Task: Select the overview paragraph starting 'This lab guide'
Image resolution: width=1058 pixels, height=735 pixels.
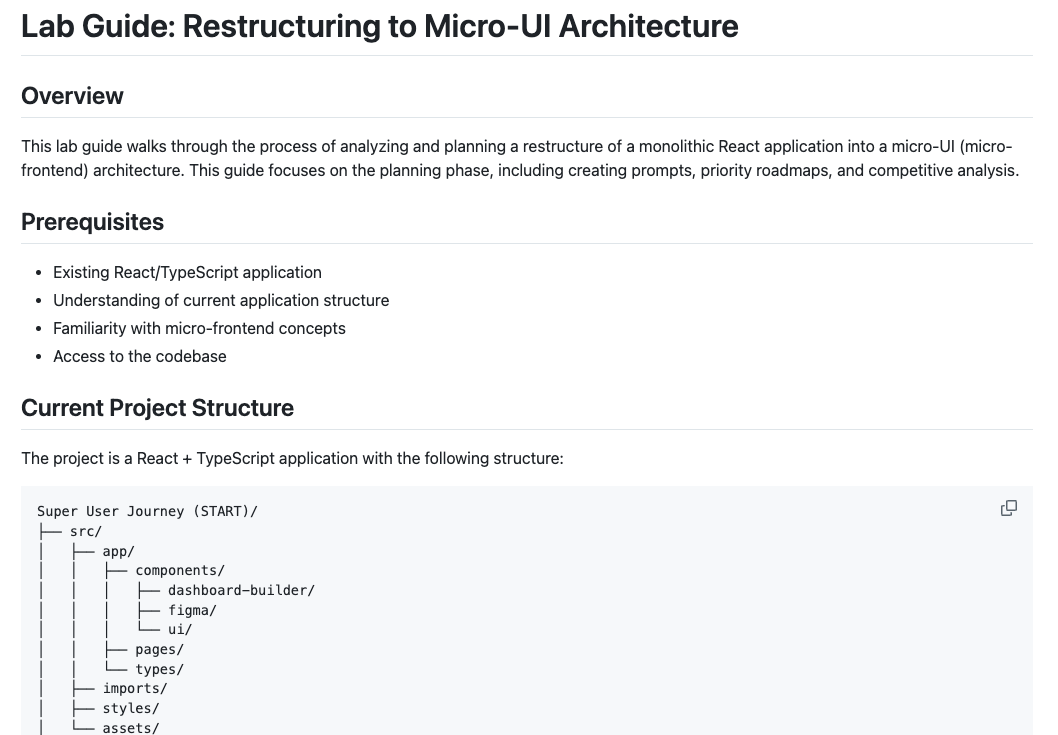Action: (x=520, y=159)
